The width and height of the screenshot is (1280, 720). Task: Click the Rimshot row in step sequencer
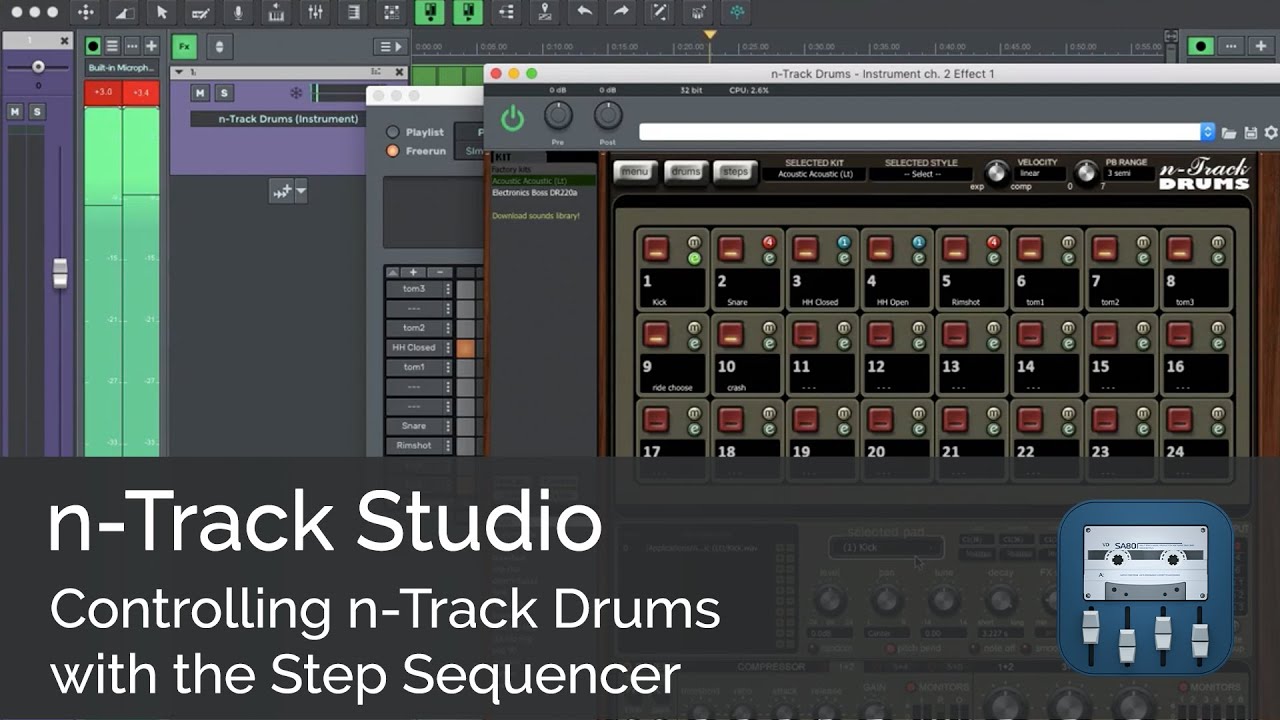[414, 445]
